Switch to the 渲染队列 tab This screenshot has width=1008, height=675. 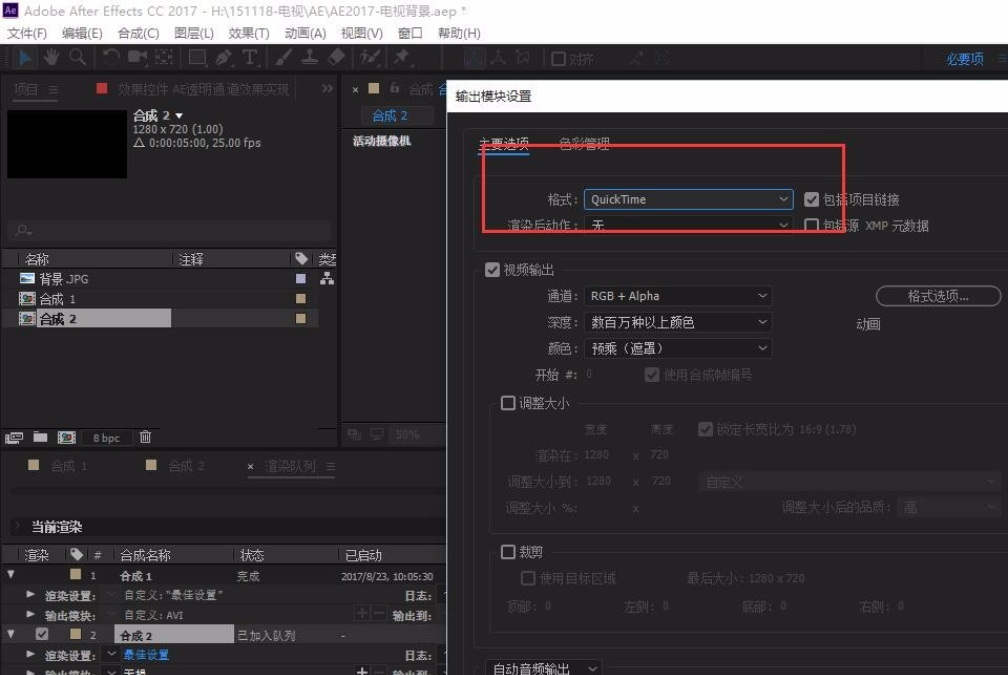click(x=291, y=466)
